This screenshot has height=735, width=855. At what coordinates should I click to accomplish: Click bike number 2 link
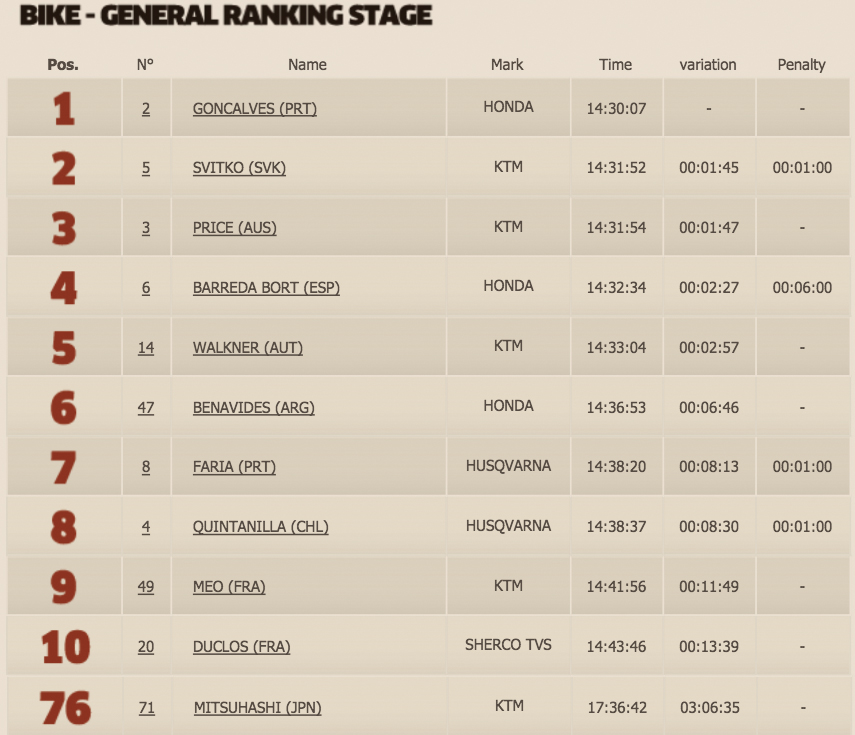pos(146,109)
